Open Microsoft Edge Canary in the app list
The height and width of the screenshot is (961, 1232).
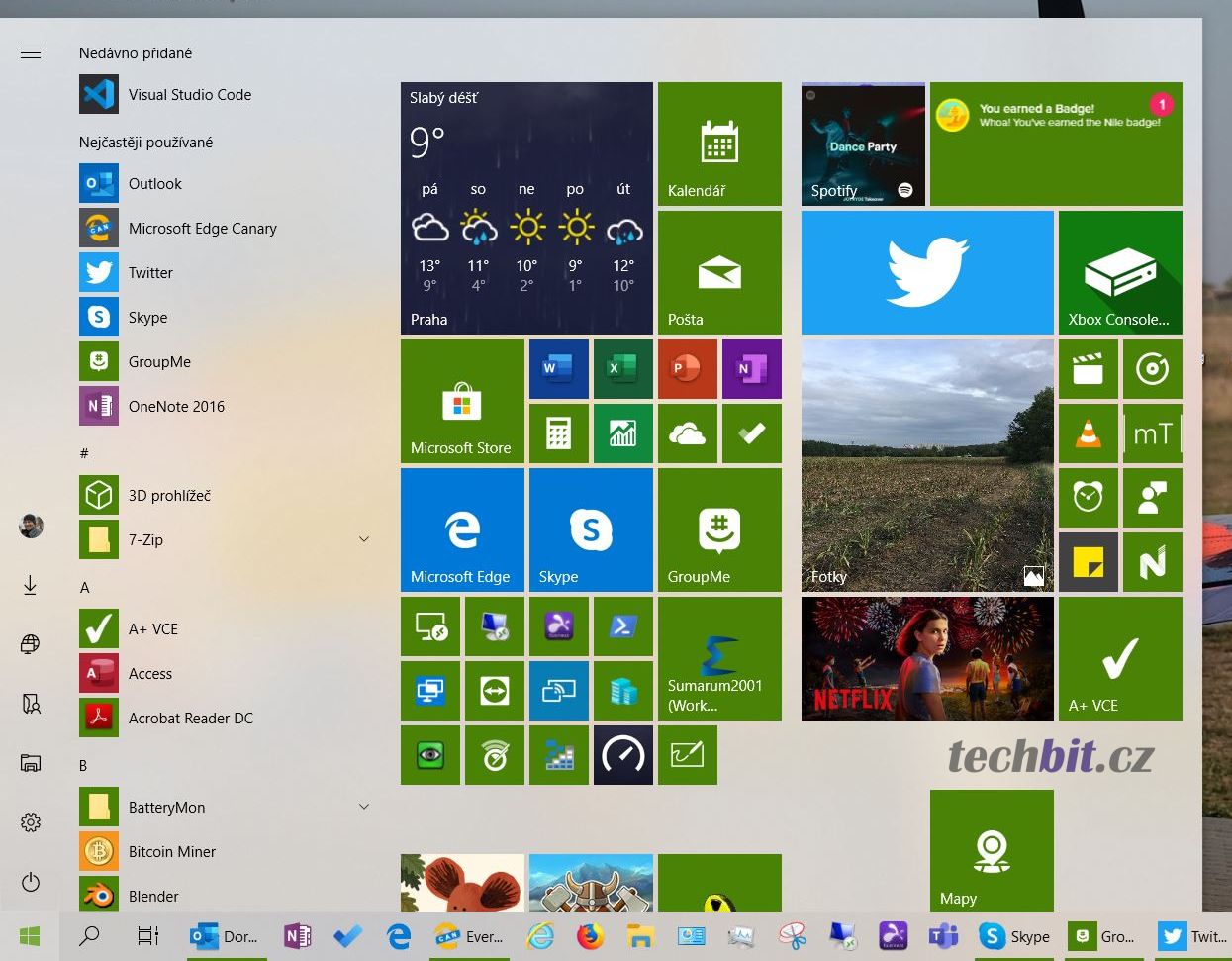(x=226, y=229)
